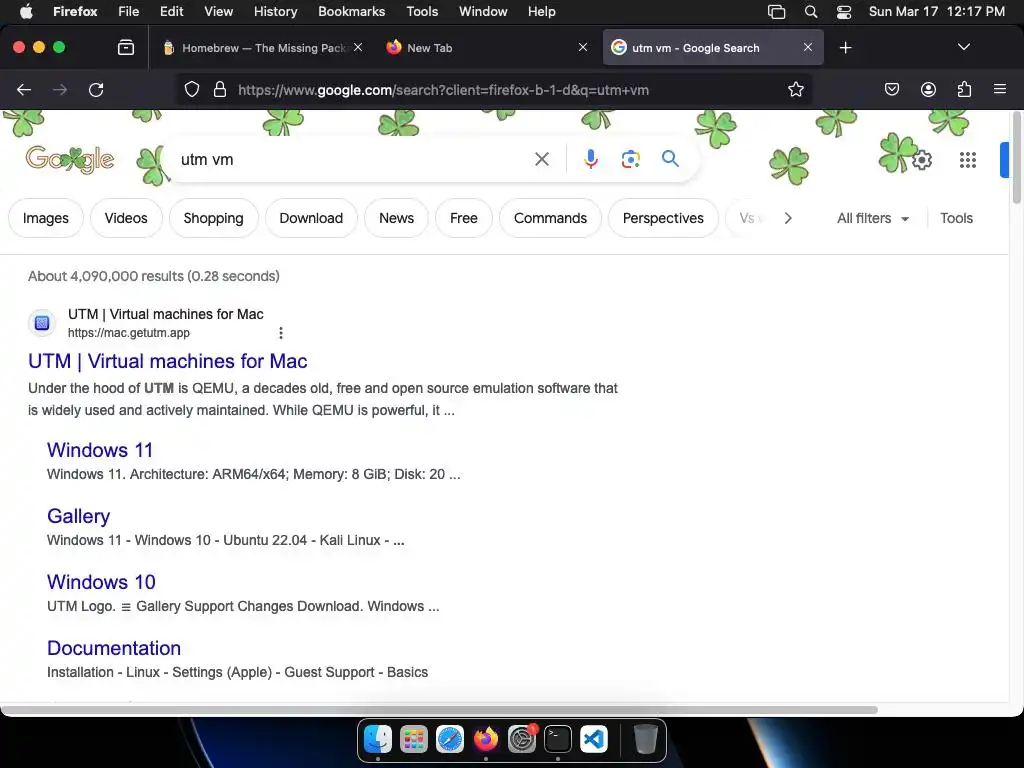Screen dimensions: 1024x768
Task: Show more search filter chips with the arrow
Action: coord(788,218)
